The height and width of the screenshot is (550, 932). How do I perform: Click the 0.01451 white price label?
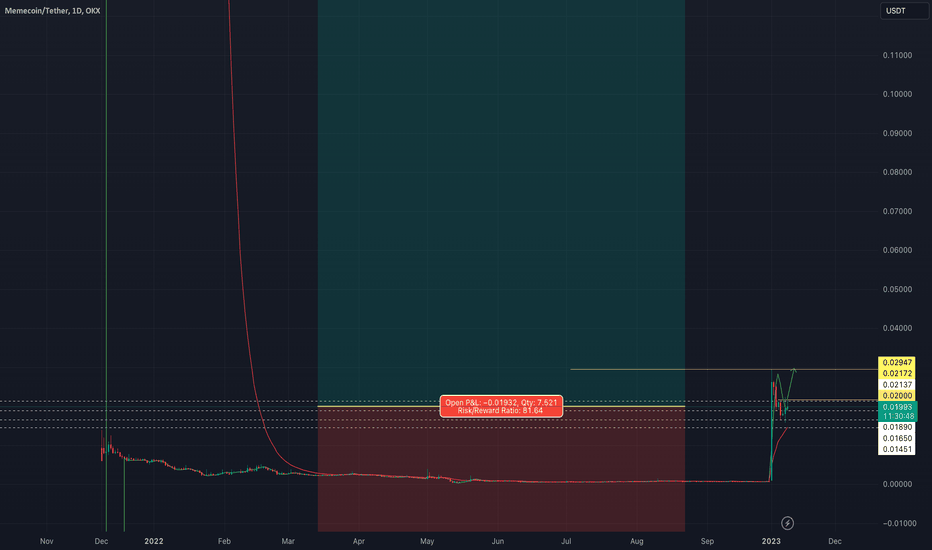[896, 450]
